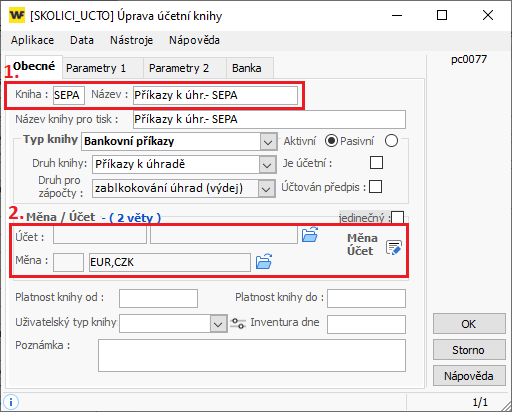Click the settings sliders icon beside Inventura dne

click(x=238, y=323)
